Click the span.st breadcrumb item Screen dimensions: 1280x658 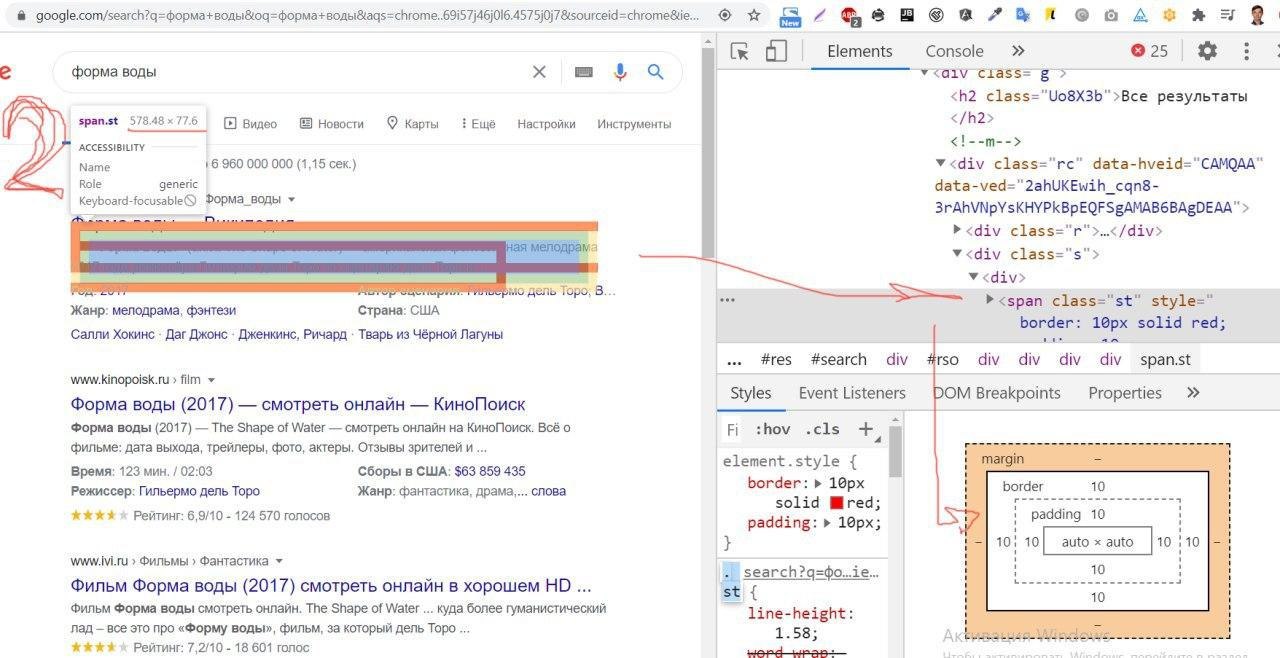coord(1166,360)
